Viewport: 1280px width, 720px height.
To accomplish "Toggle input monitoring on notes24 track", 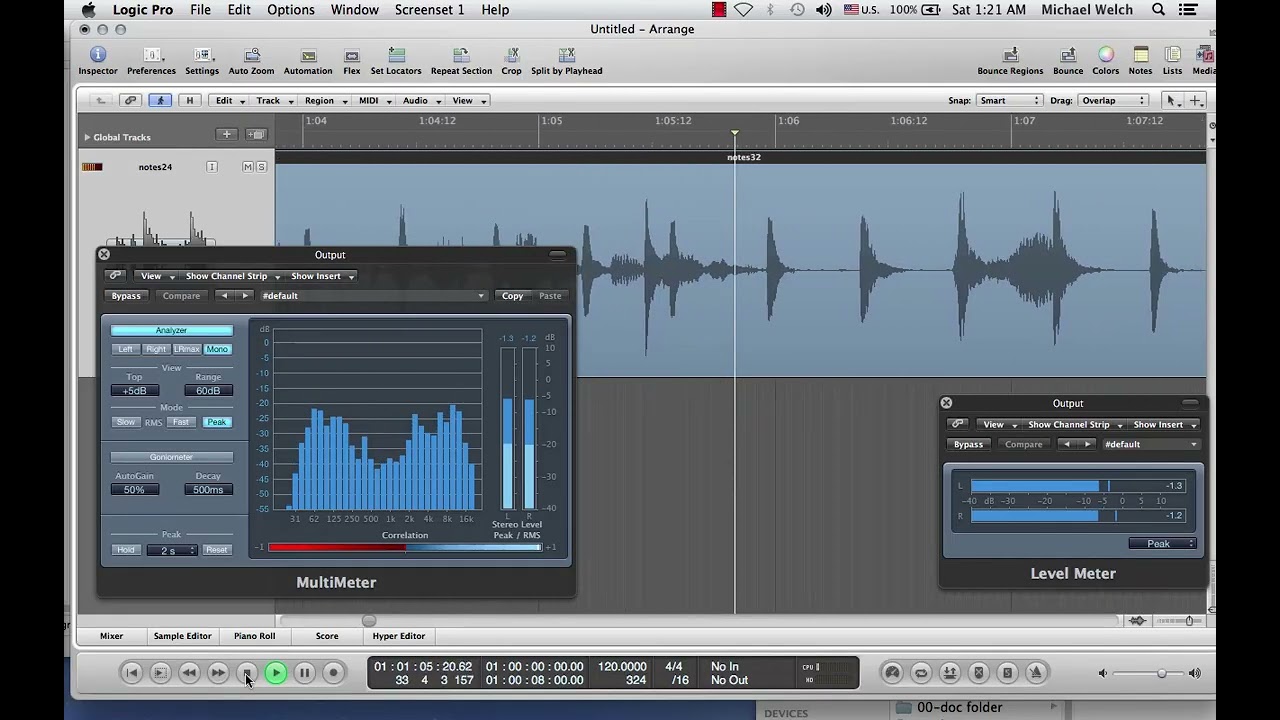I will click(212, 167).
